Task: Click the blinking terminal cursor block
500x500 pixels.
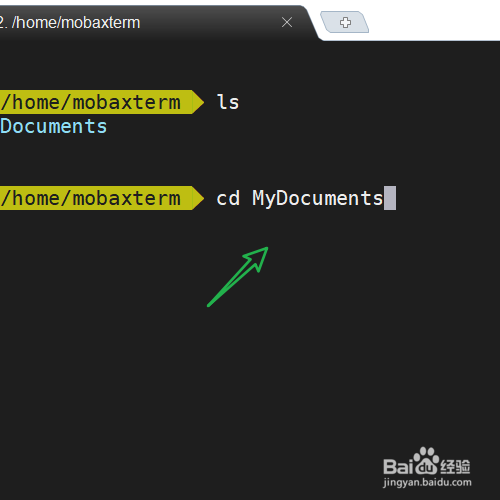Action: 390,198
